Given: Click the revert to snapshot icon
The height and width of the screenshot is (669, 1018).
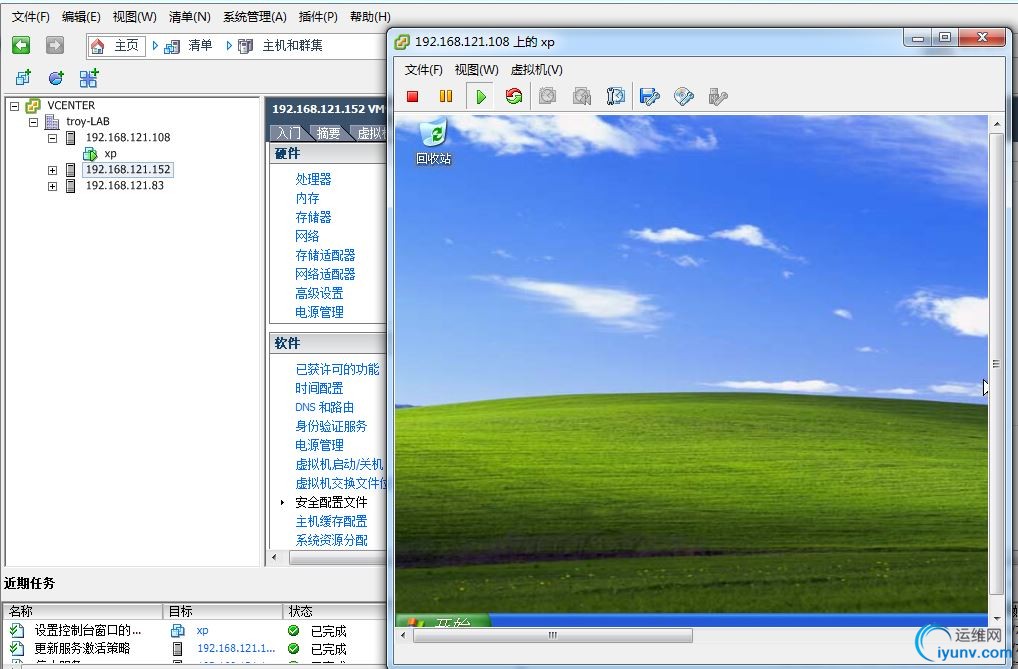Looking at the screenshot, I should (582, 97).
